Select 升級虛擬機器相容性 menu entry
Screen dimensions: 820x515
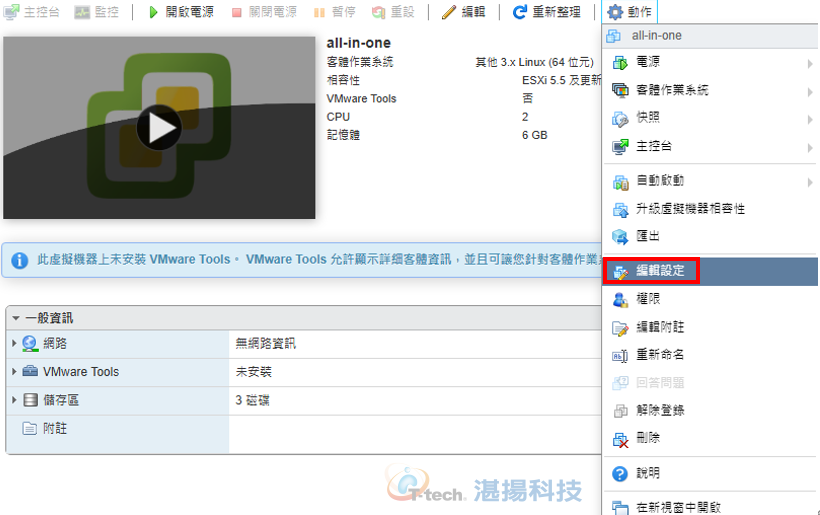(710, 209)
